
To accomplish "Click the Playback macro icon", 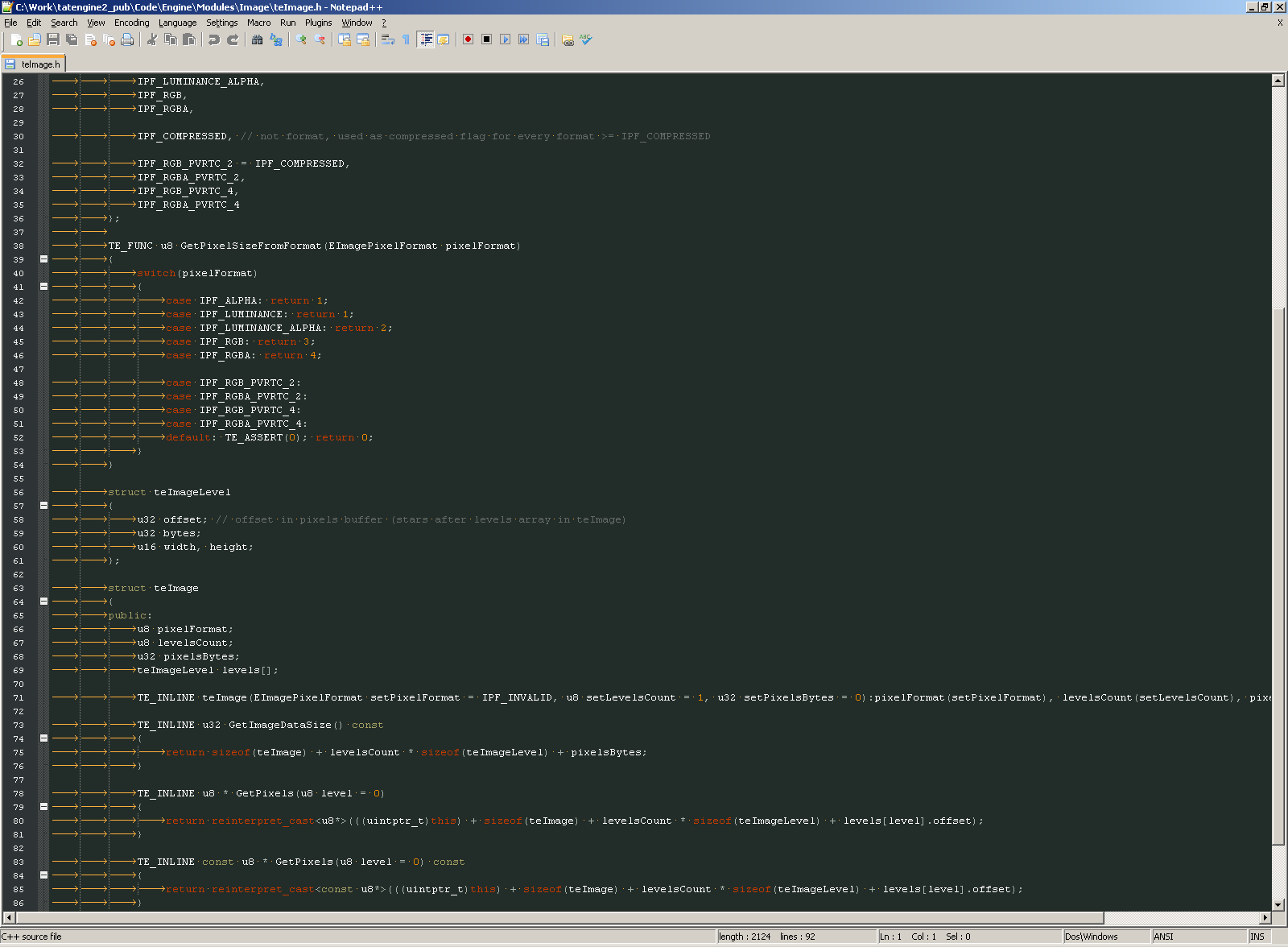I will coord(505,39).
